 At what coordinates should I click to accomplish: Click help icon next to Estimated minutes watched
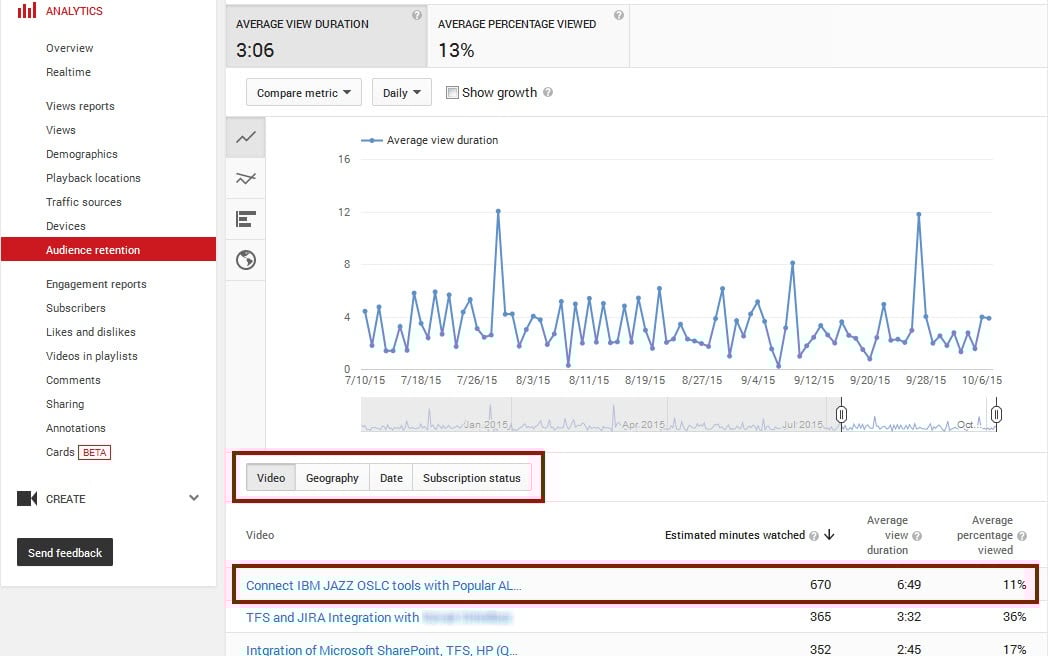coord(813,536)
